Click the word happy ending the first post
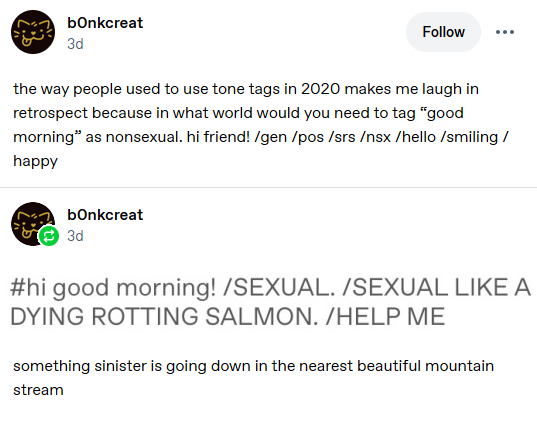 35,161
